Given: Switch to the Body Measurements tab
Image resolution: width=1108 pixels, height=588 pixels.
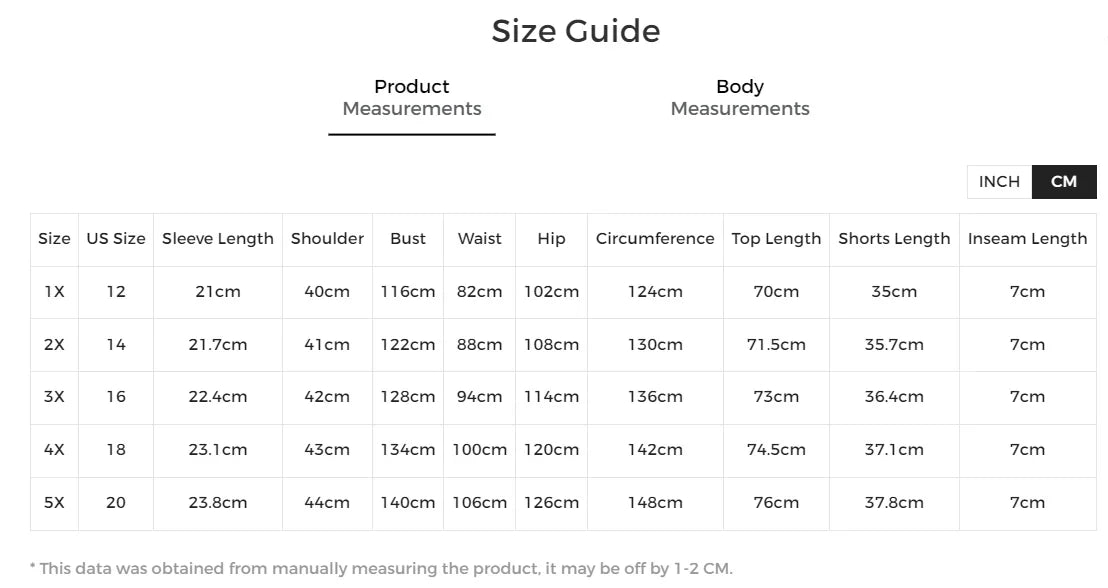Looking at the screenshot, I should (739, 97).
